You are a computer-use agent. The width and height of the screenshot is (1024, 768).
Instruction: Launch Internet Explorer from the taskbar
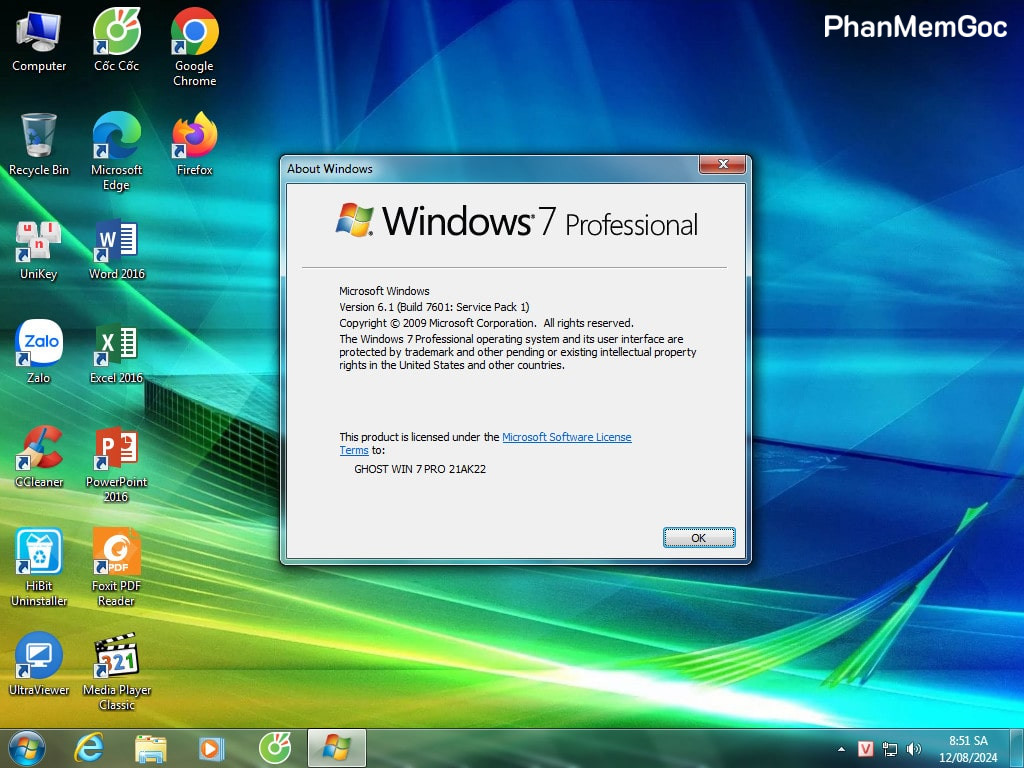(89, 748)
